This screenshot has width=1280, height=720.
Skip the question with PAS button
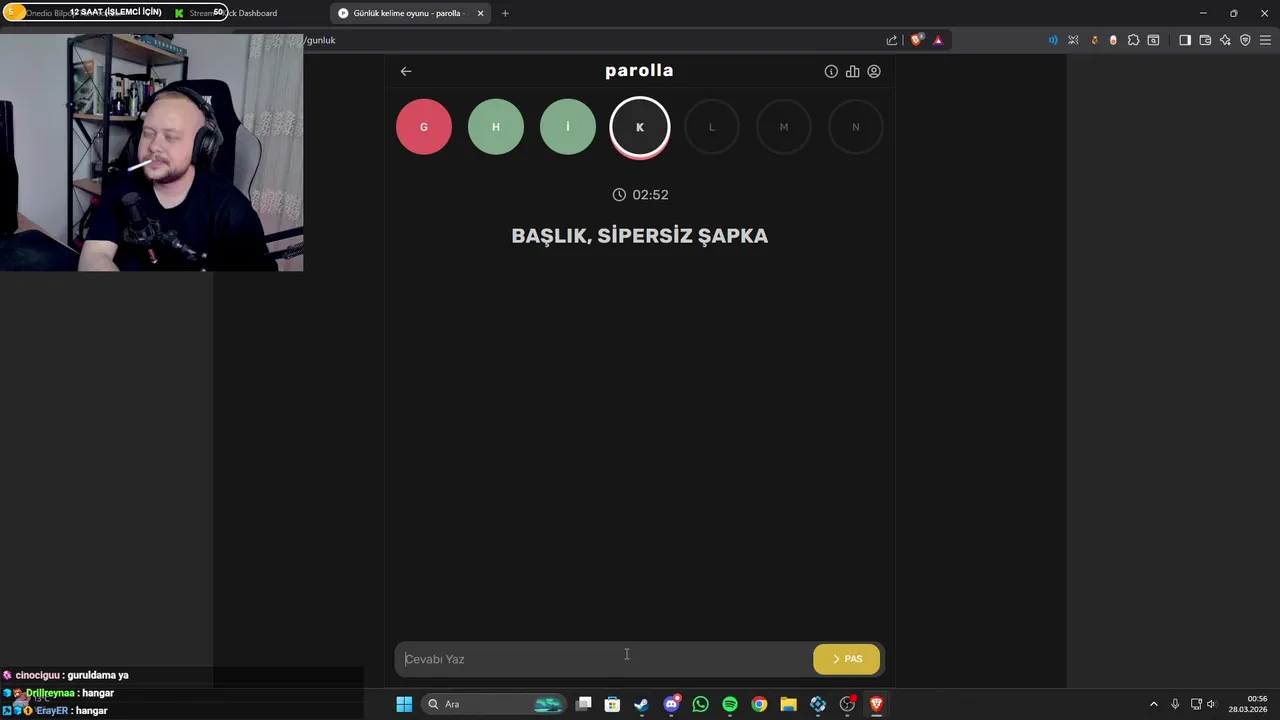click(x=847, y=659)
